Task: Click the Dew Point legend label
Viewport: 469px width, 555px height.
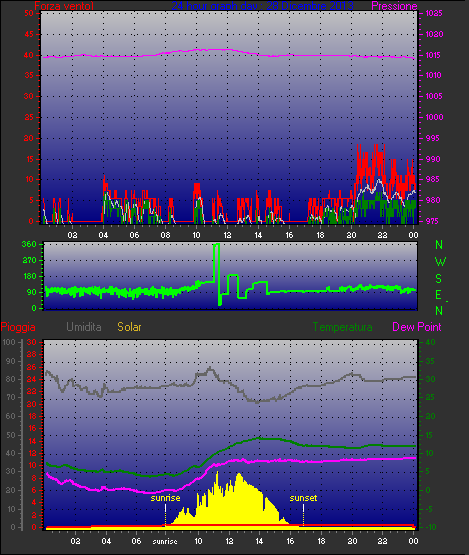Action: click(x=417, y=327)
